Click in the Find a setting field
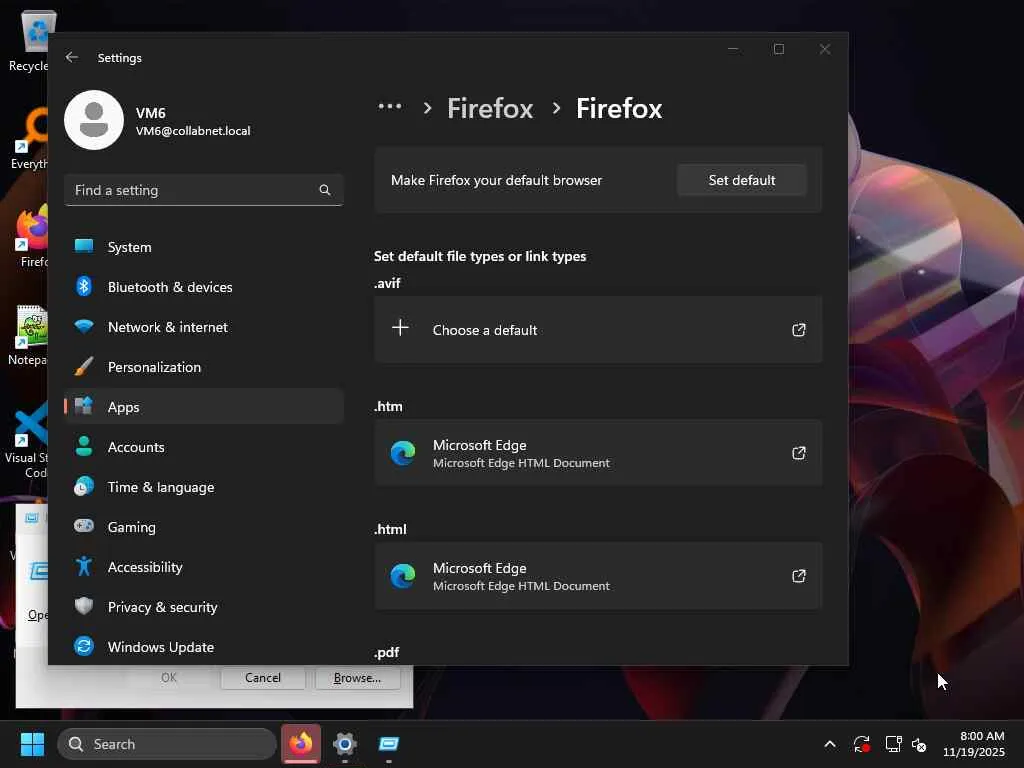 204,190
